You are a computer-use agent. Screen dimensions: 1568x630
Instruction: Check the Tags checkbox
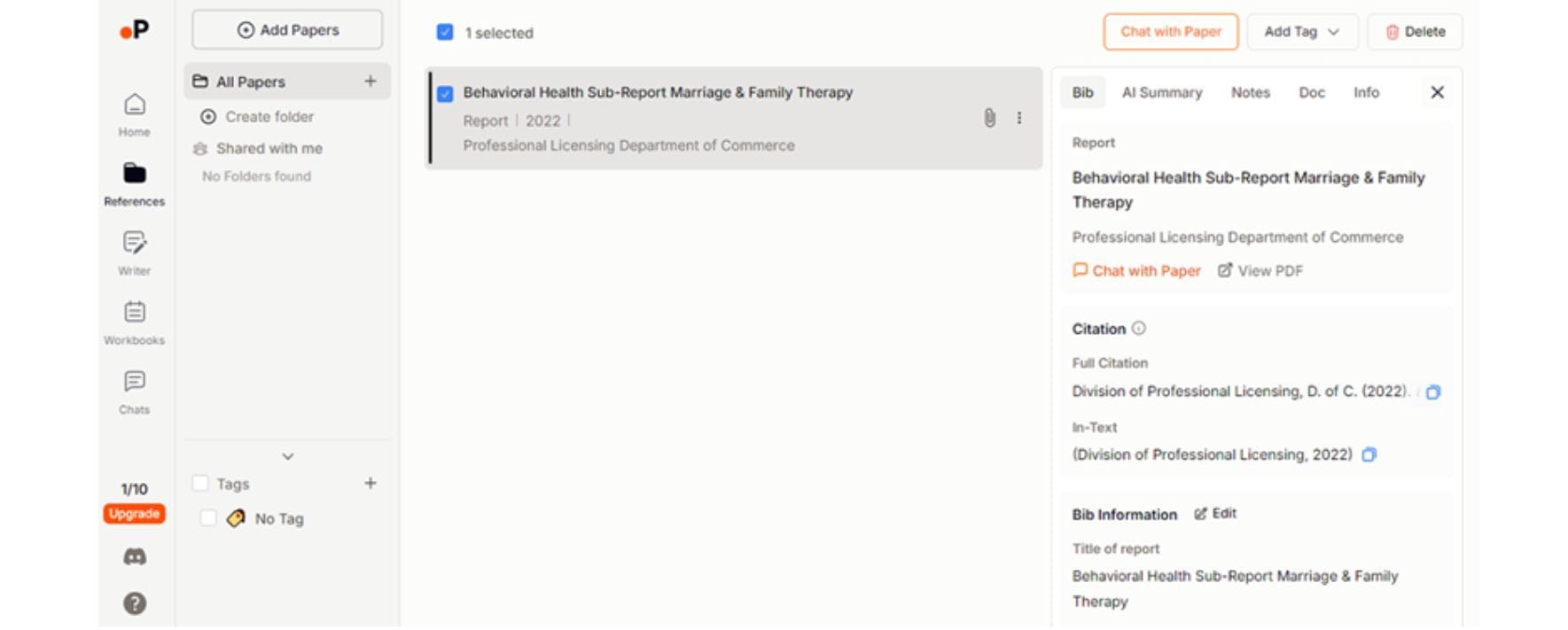click(x=200, y=483)
